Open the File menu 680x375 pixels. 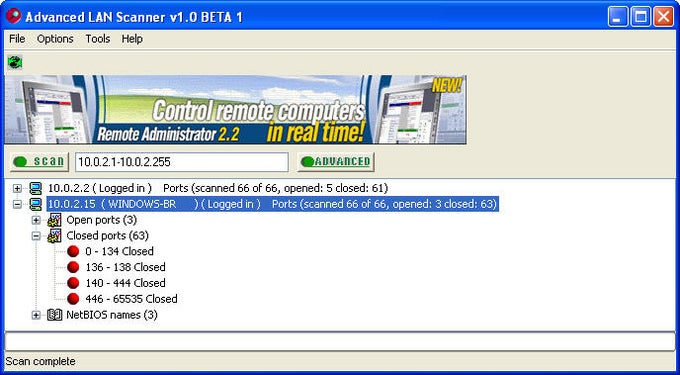17,39
